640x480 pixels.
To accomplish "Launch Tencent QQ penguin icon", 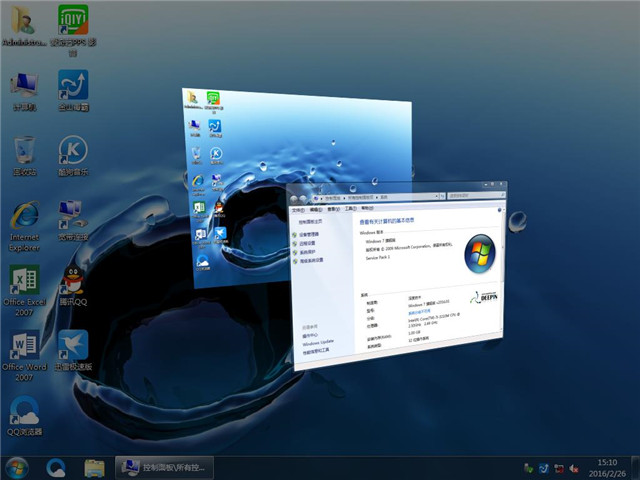I will tap(73, 281).
